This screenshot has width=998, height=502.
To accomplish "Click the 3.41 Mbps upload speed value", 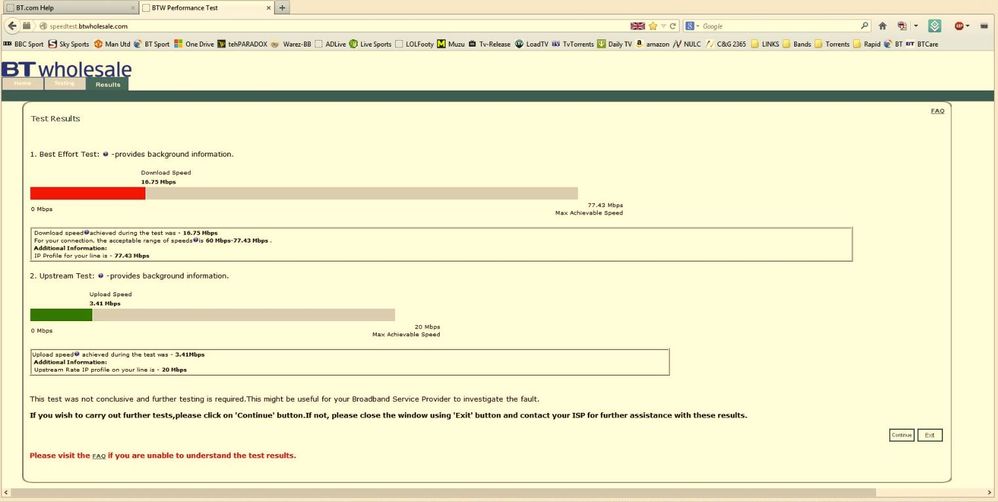I will 105,303.
